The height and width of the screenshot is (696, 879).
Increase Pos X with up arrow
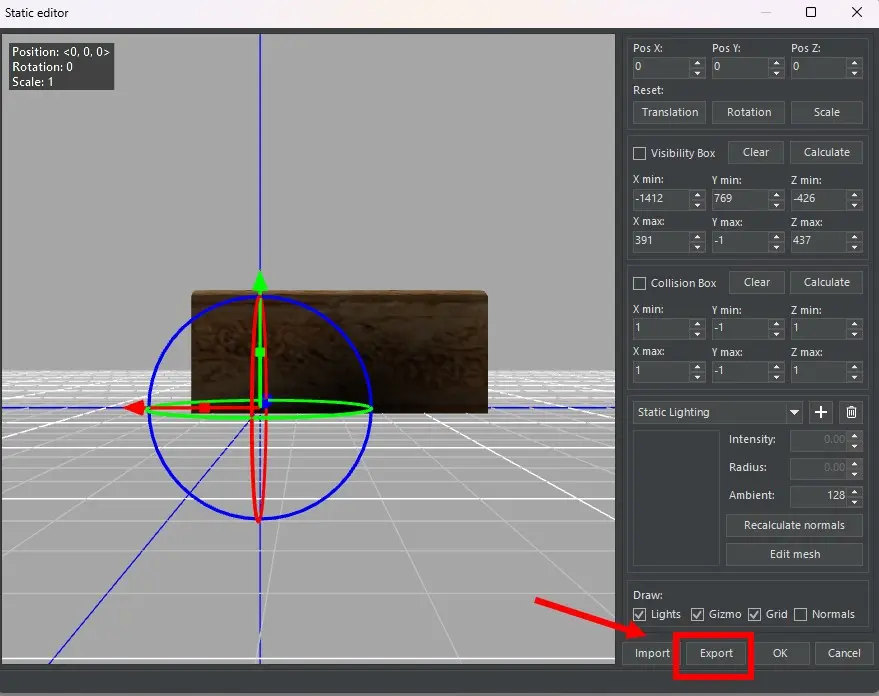pyautogui.click(x=697, y=63)
